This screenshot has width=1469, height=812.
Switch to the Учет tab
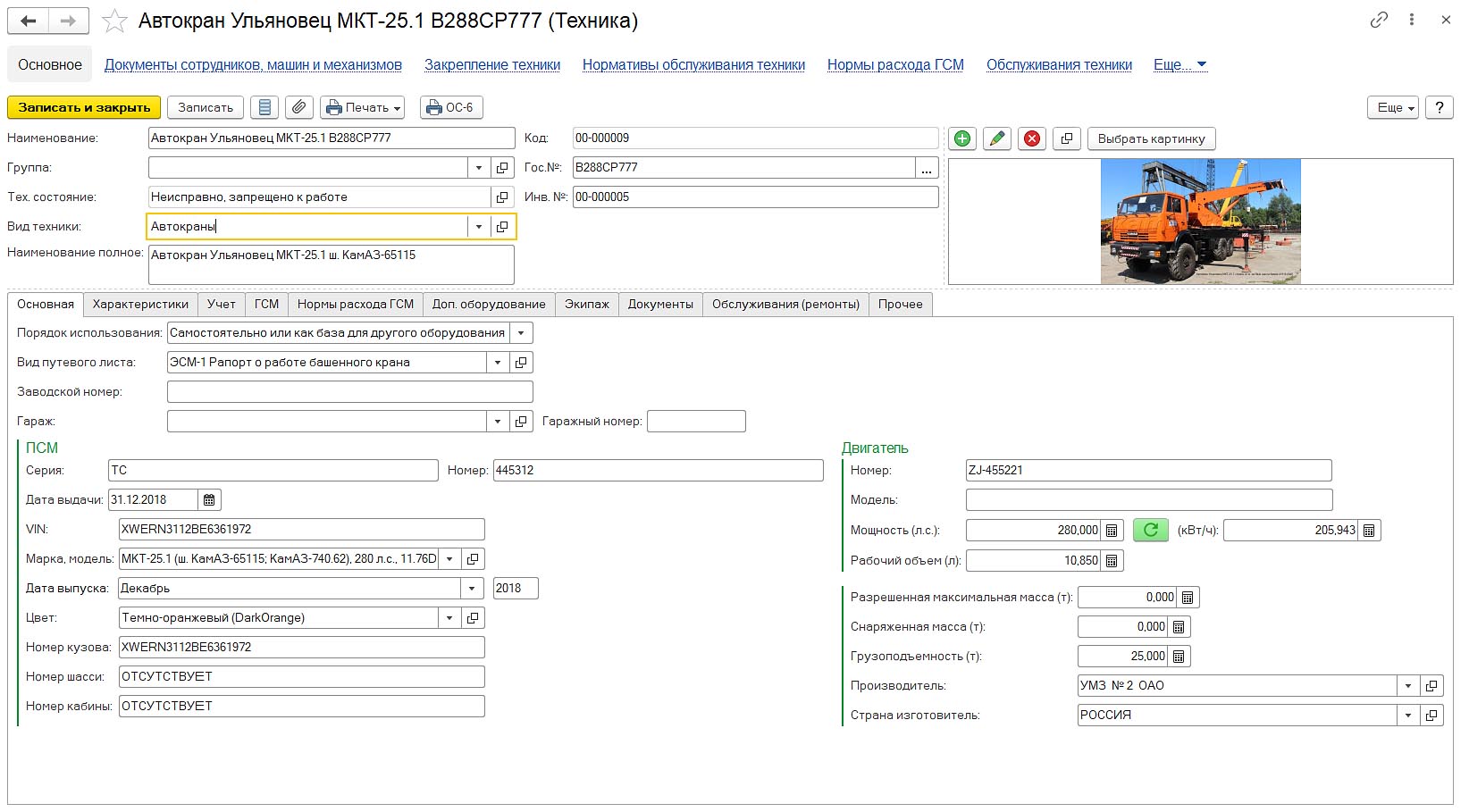pyautogui.click(x=222, y=305)
